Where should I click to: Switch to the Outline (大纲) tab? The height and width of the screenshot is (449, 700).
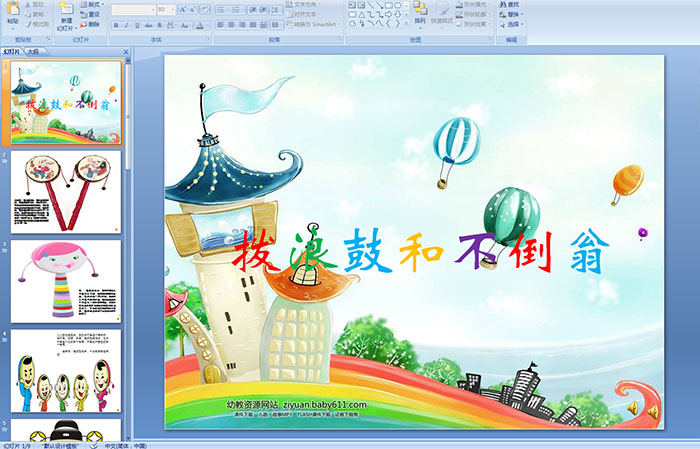click(x=33, y=51)
